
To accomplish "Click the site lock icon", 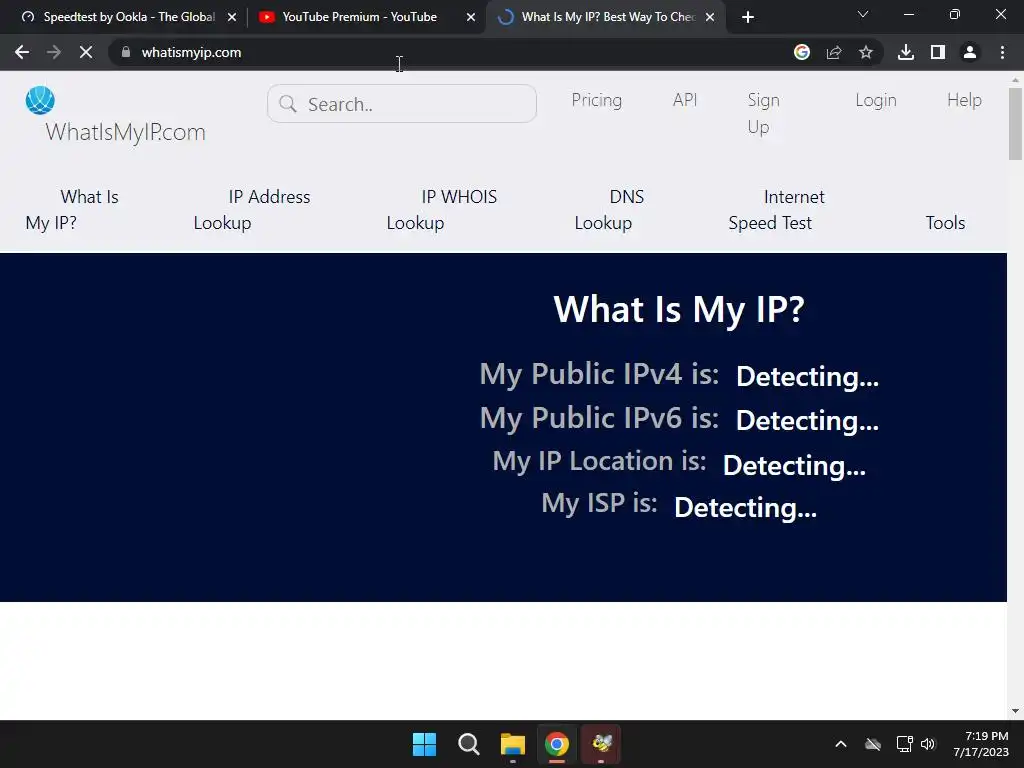I will pyautogui.click(x=126, y=52).
